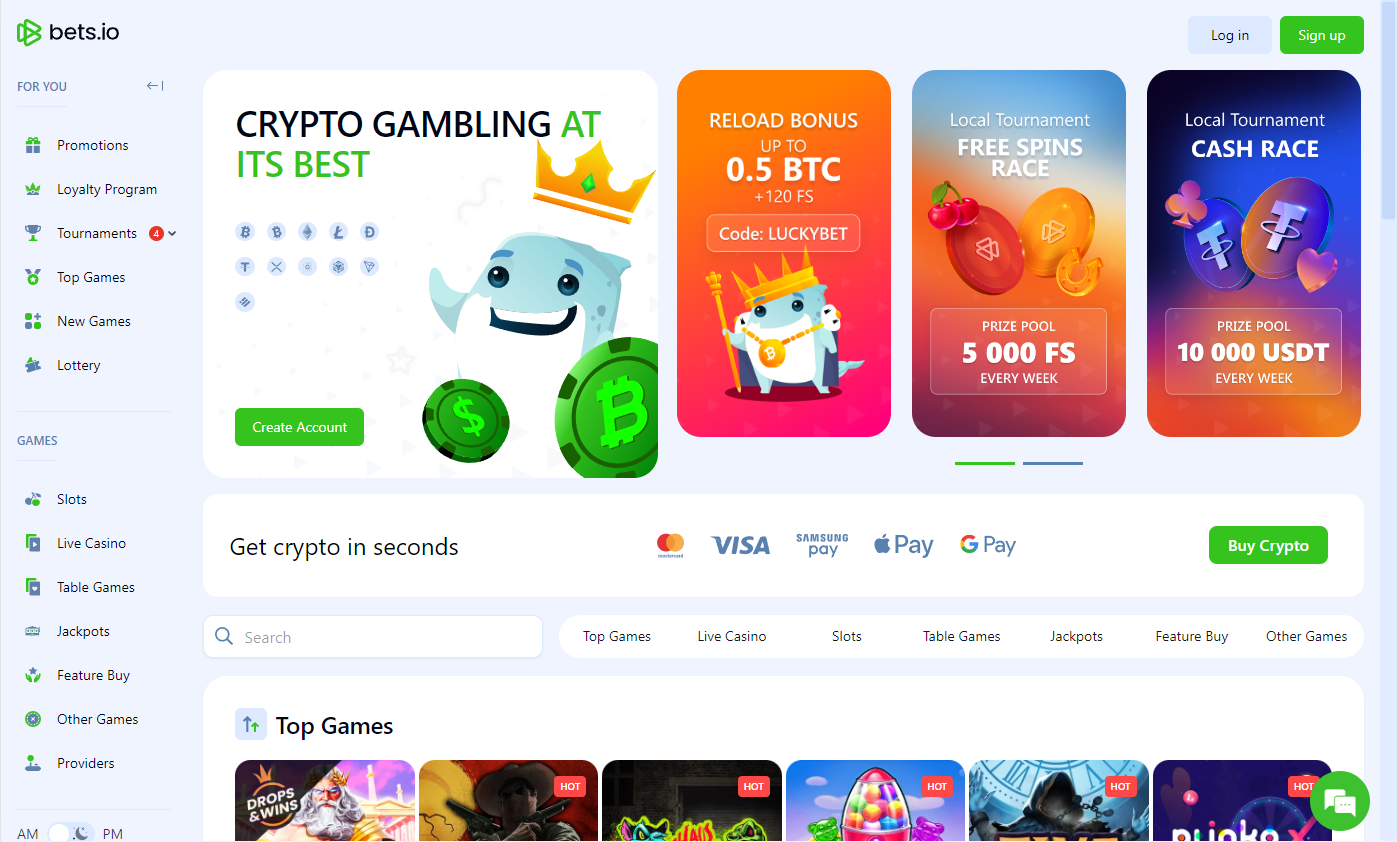Click the game Search input field
Image resolution: width=1397 pixels, height=842 pixels.
click(373, 637)
